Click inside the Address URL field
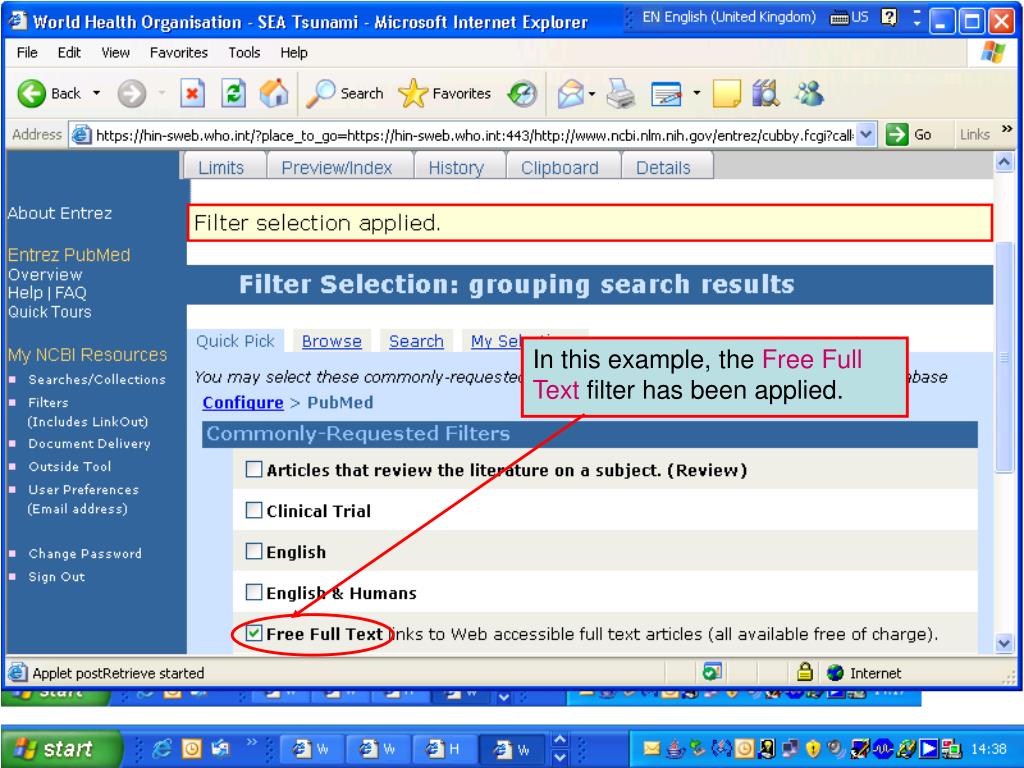Viewport: 1024px width, 768px height. pos(473,135)
